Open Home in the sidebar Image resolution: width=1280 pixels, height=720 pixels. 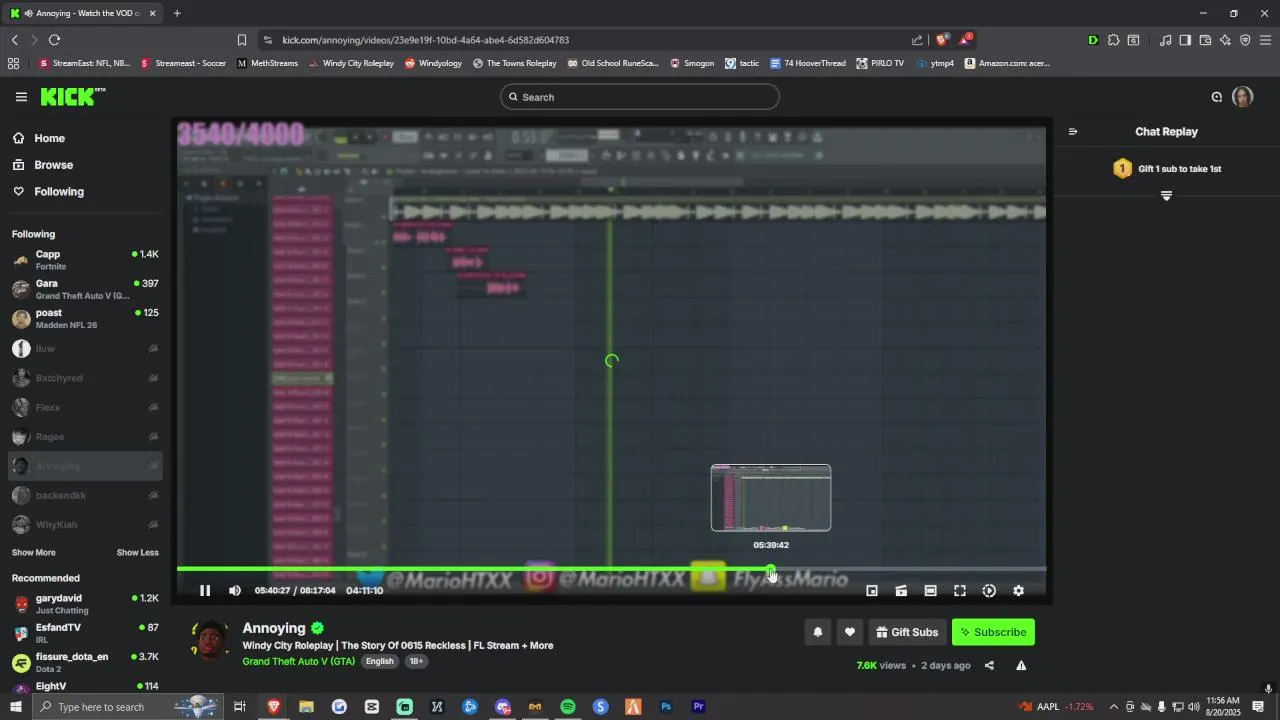[x=85, y=138]
